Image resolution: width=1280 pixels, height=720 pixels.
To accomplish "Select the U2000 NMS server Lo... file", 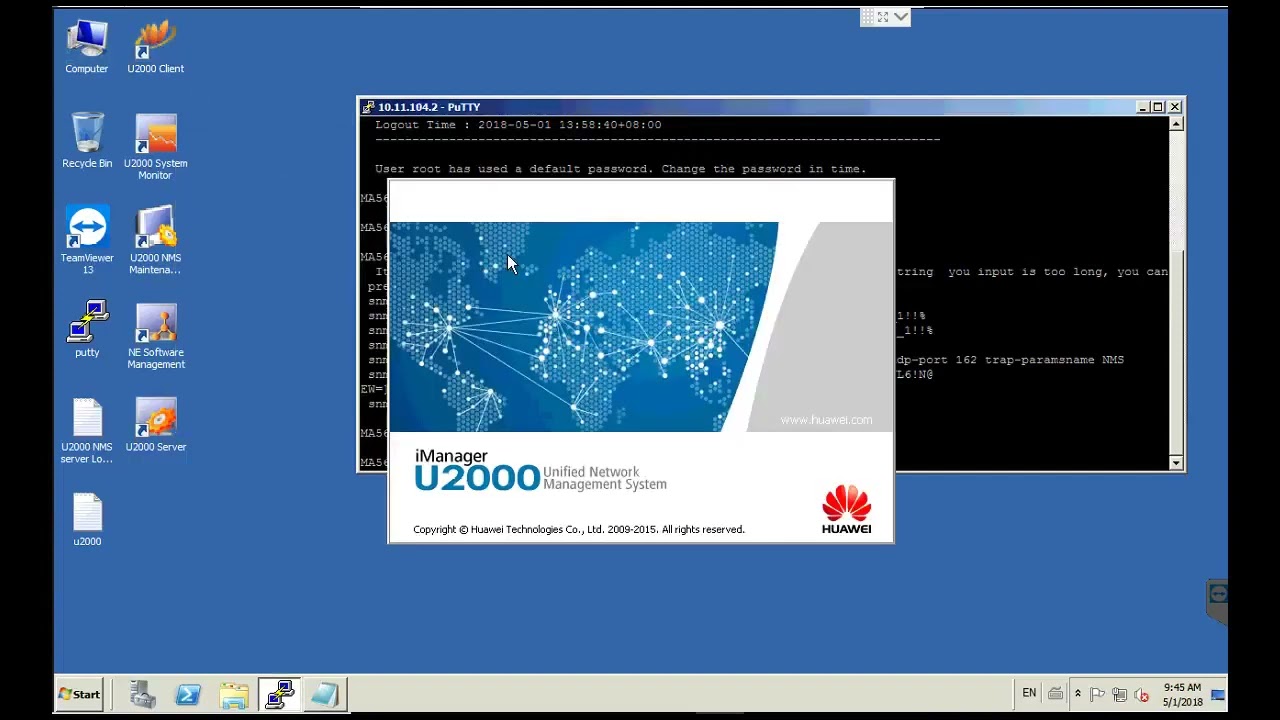I will pos(87,431).
